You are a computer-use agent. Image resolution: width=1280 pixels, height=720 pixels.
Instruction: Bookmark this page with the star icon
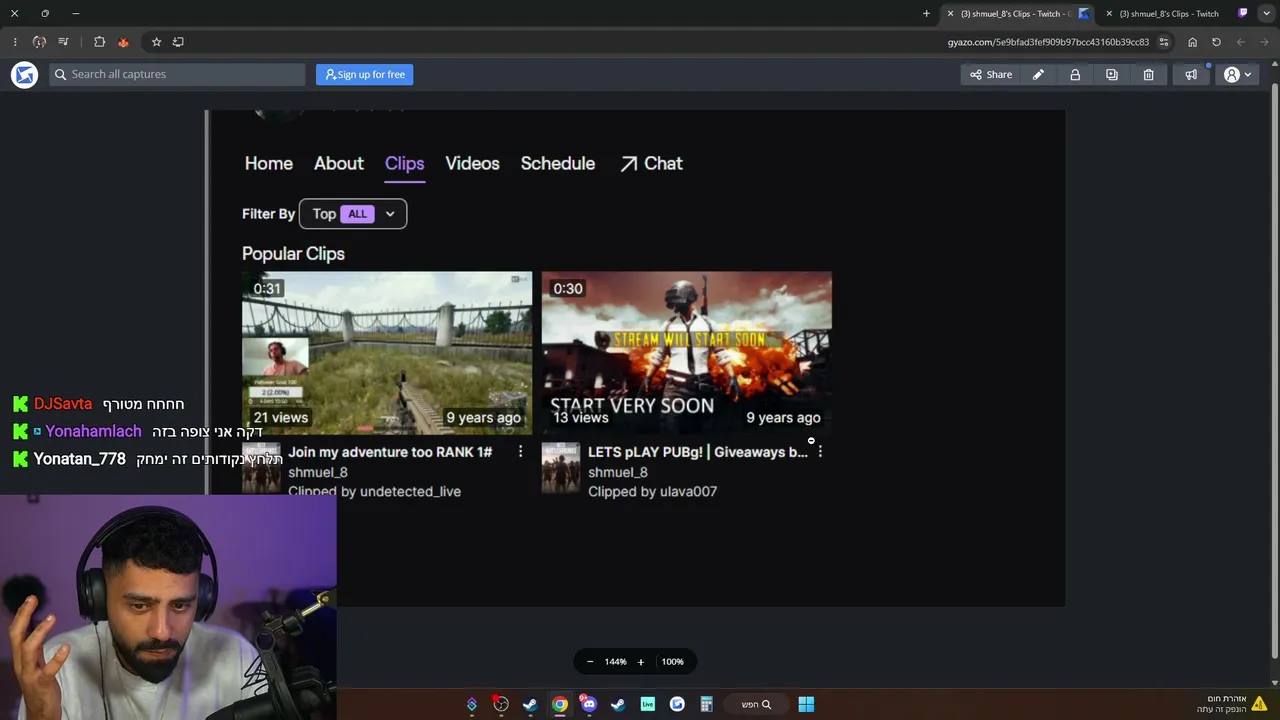coord(156,42)
